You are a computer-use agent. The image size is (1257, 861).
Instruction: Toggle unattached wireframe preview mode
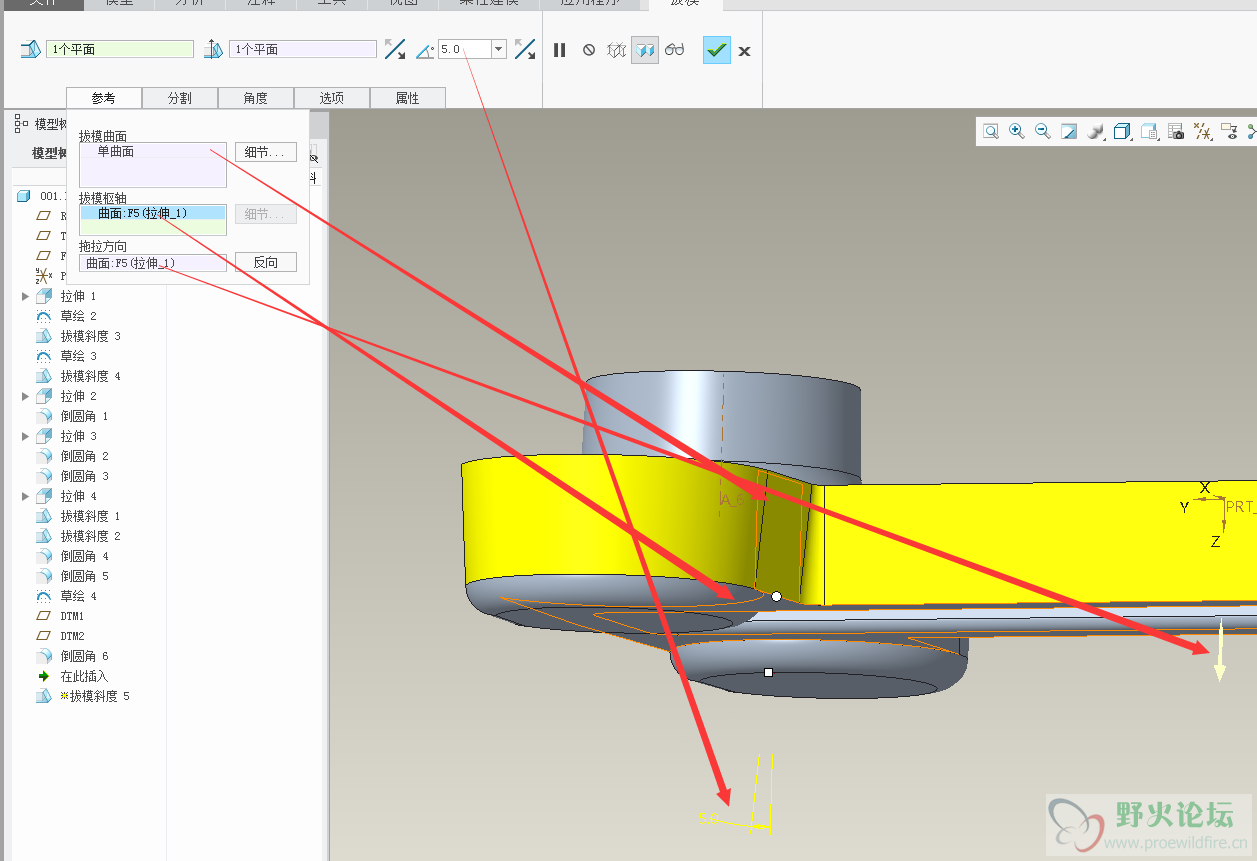pos(617,50)
